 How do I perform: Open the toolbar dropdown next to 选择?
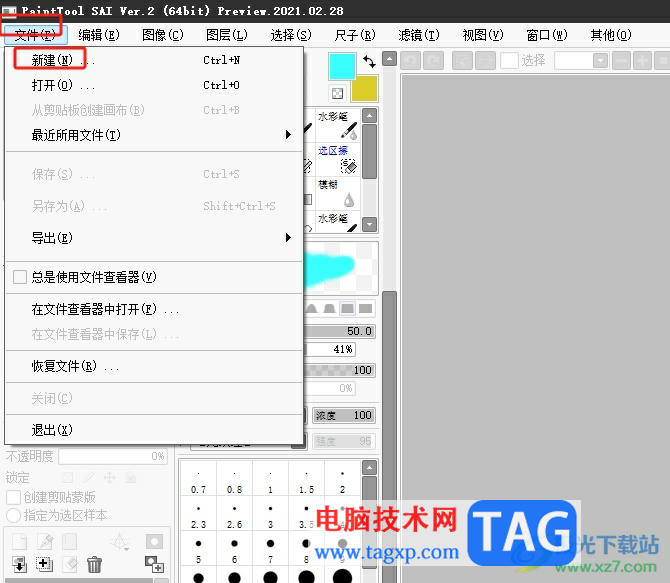click(x=600, y=61)
